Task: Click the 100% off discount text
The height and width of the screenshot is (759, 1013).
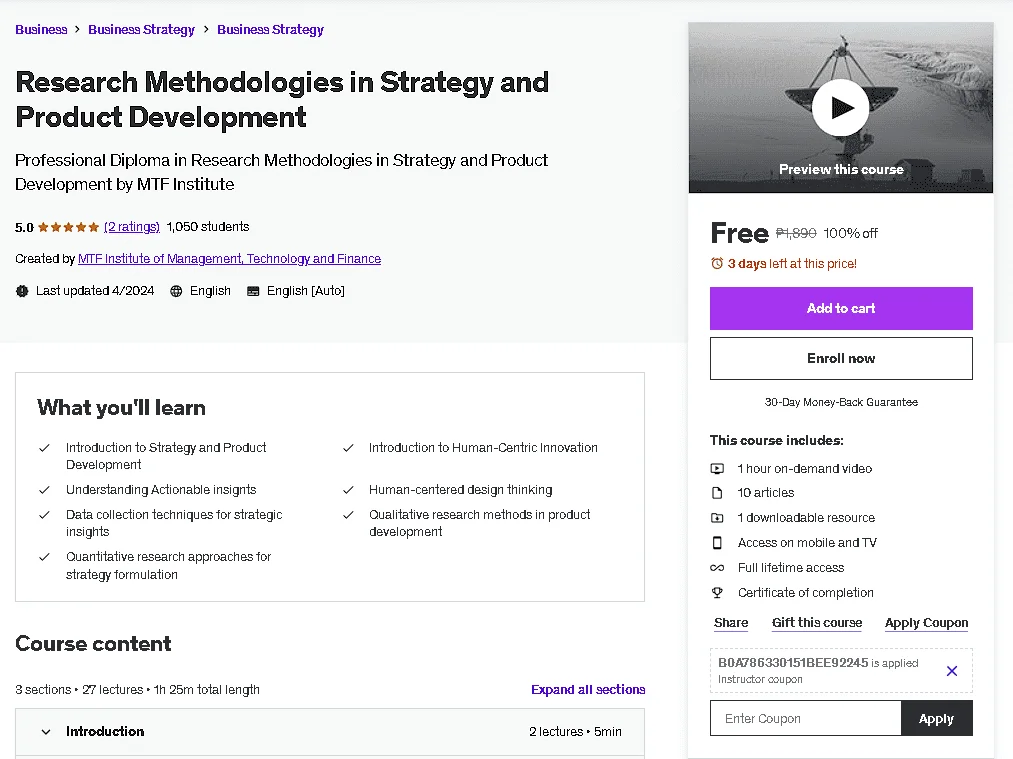Action: (x=850, y=233)
